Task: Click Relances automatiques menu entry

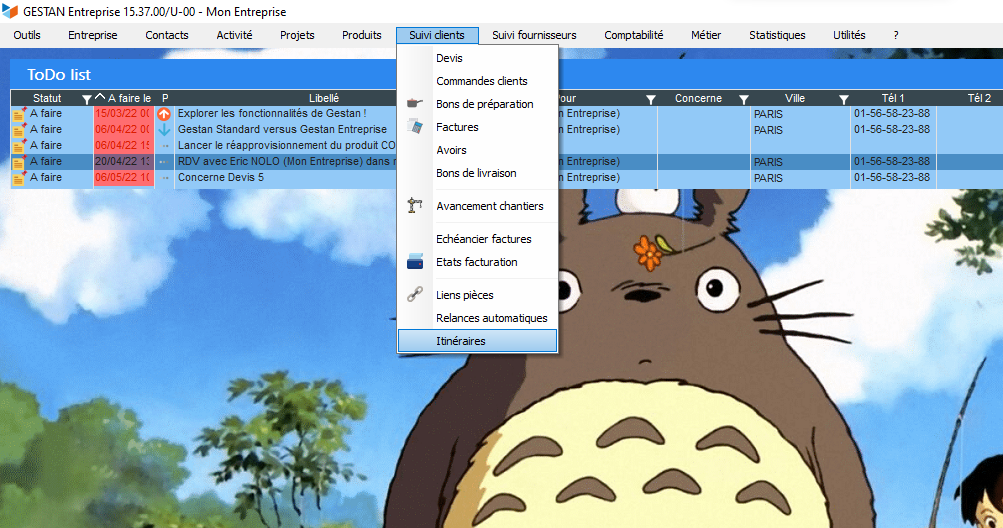Action: point(491,318)
